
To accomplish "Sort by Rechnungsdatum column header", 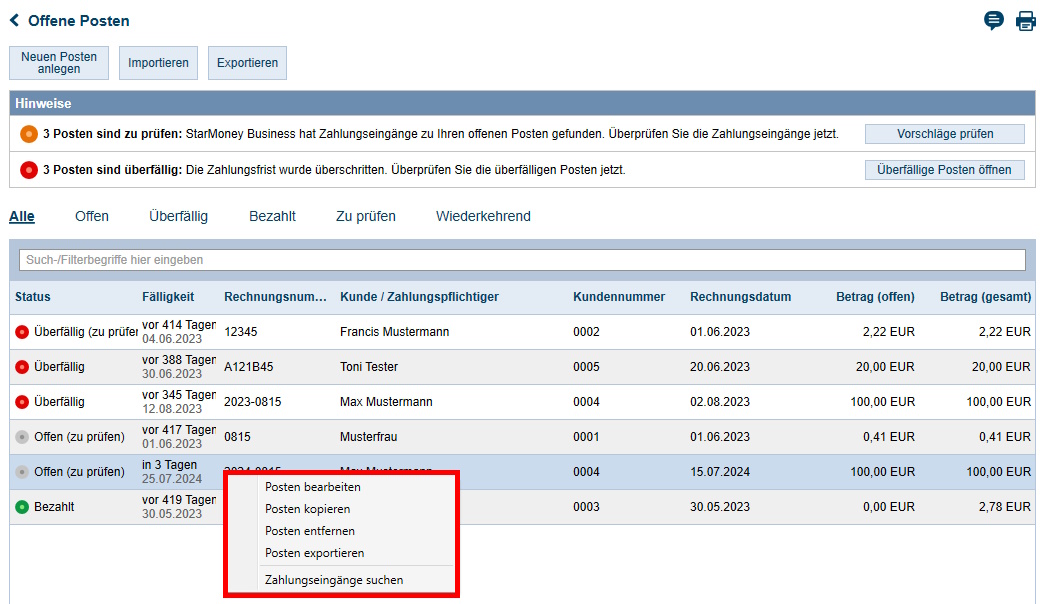I will [740, 297].
